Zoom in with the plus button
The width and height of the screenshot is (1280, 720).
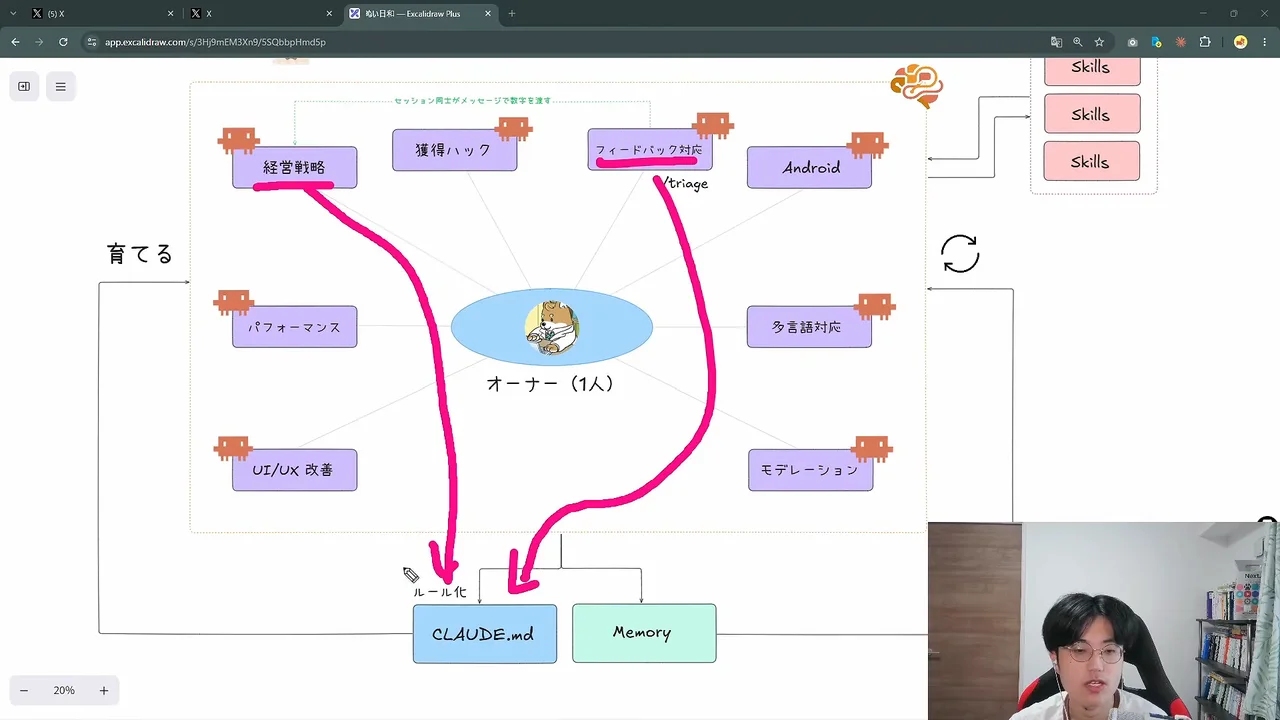coord(103,690)
